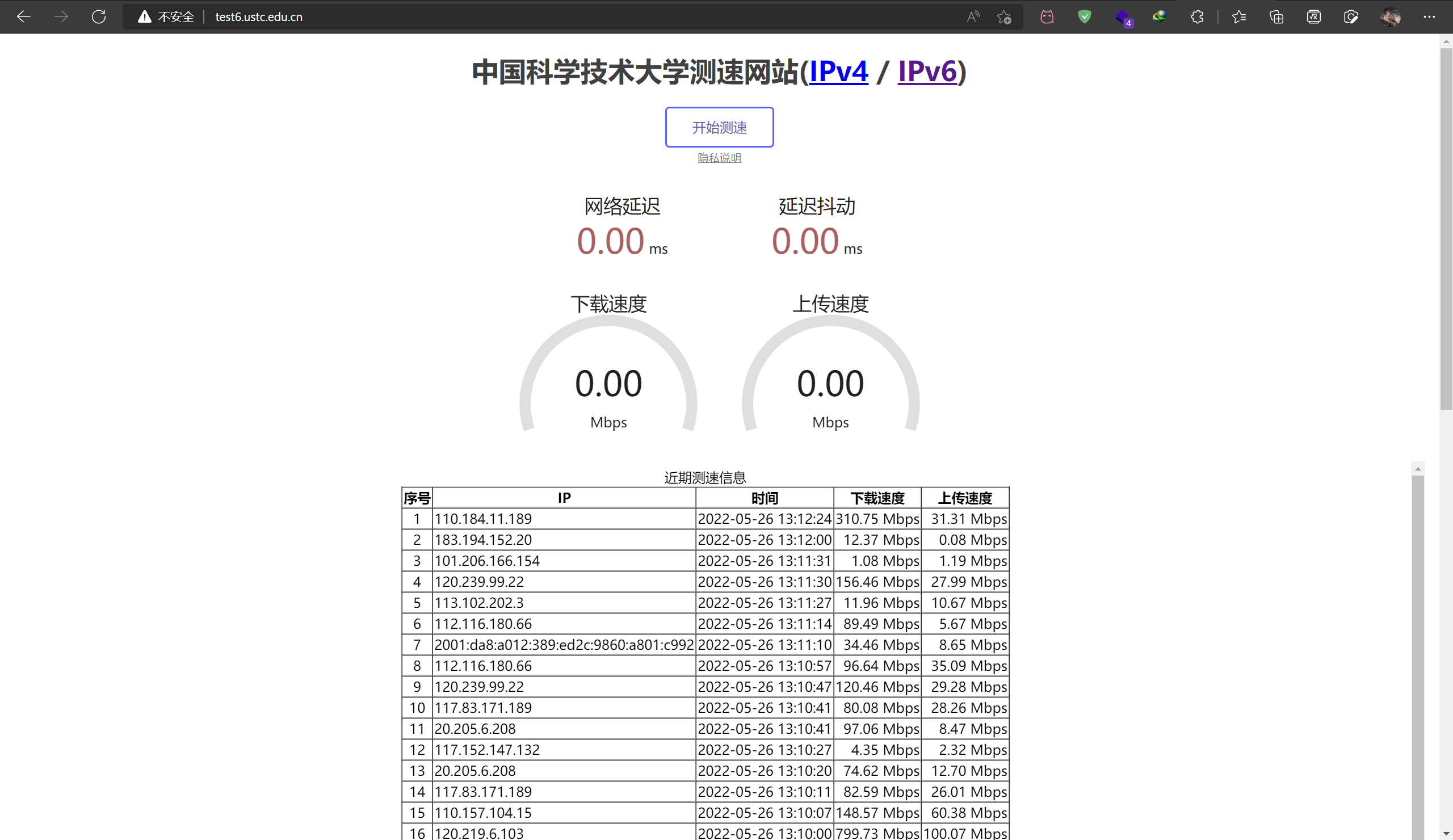This screenshot has height=840, width=1453.
Task: Click the address bar URL test6.ustc.edu.cn
Action: click(x=259, y=16)
